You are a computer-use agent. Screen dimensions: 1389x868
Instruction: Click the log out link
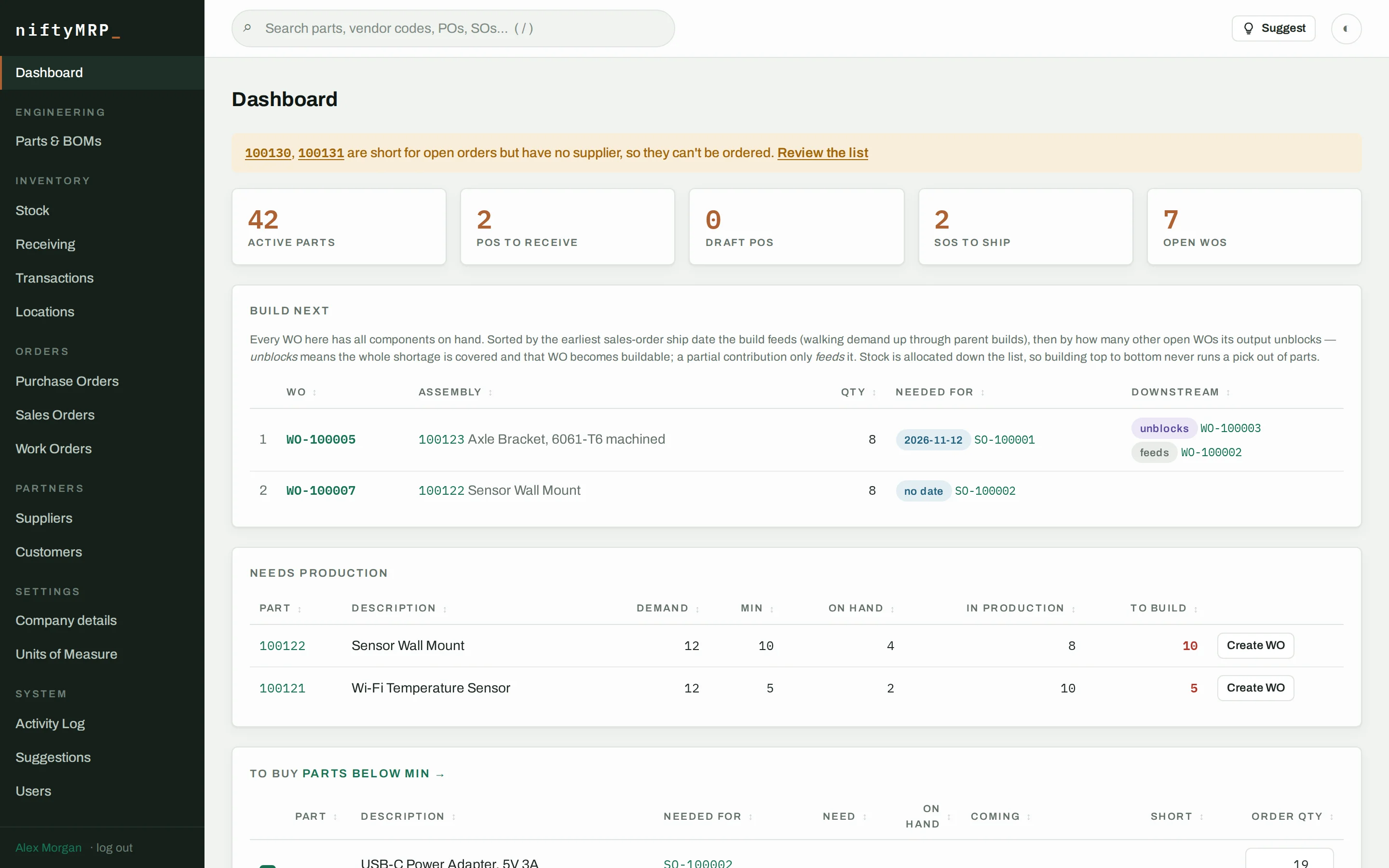coord(114,847)
